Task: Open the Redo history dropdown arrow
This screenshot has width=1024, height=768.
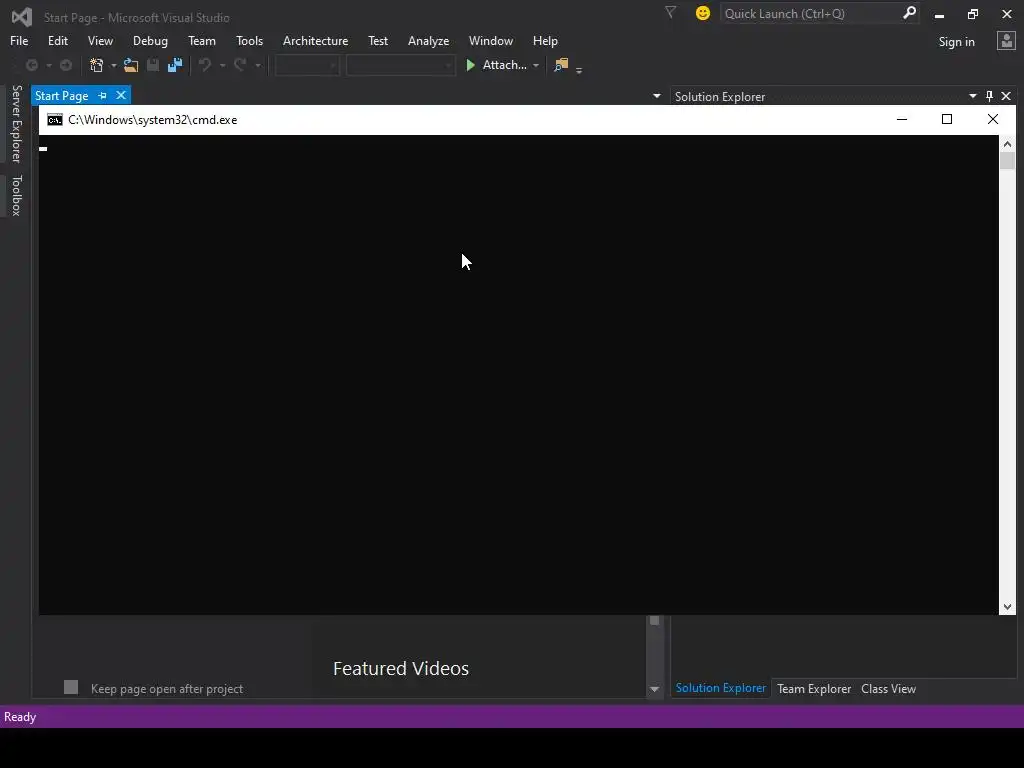Action: (x=257, y=65)
